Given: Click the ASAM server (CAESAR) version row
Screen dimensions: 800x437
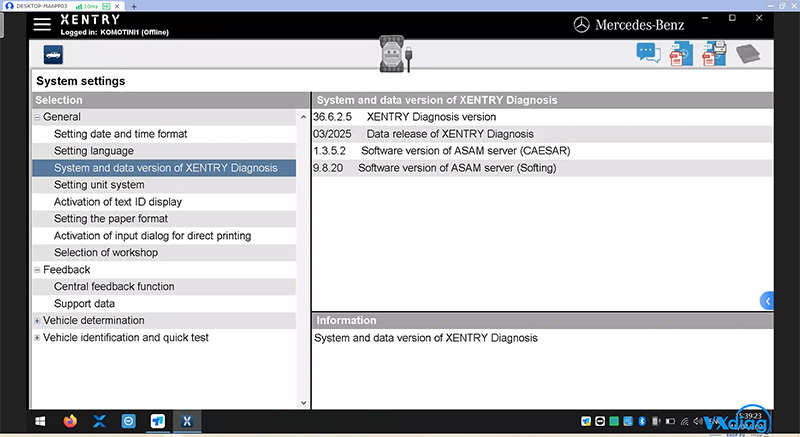Looking at the screenshot, I should [542, 151].
